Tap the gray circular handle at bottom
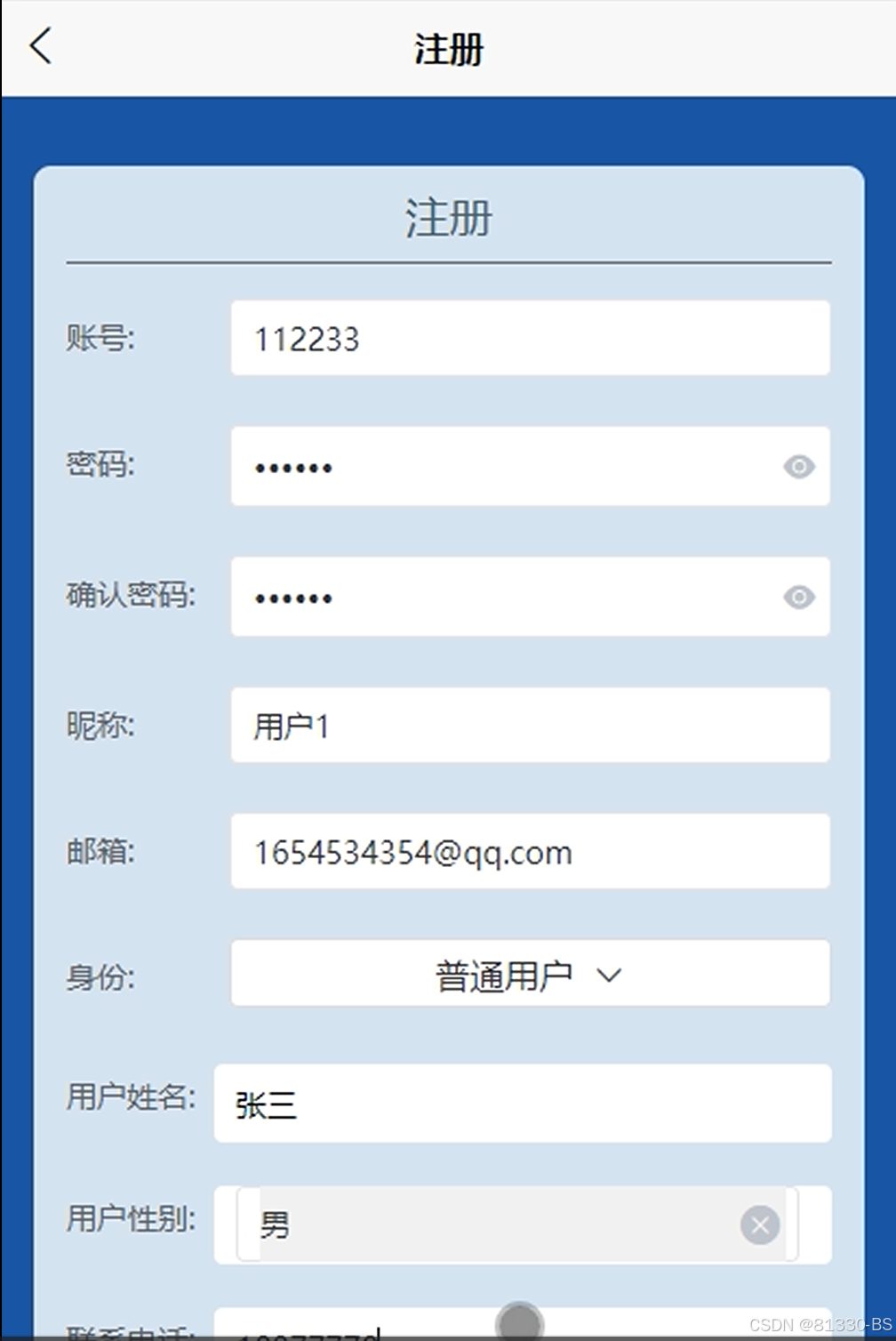 (520, 1321)
